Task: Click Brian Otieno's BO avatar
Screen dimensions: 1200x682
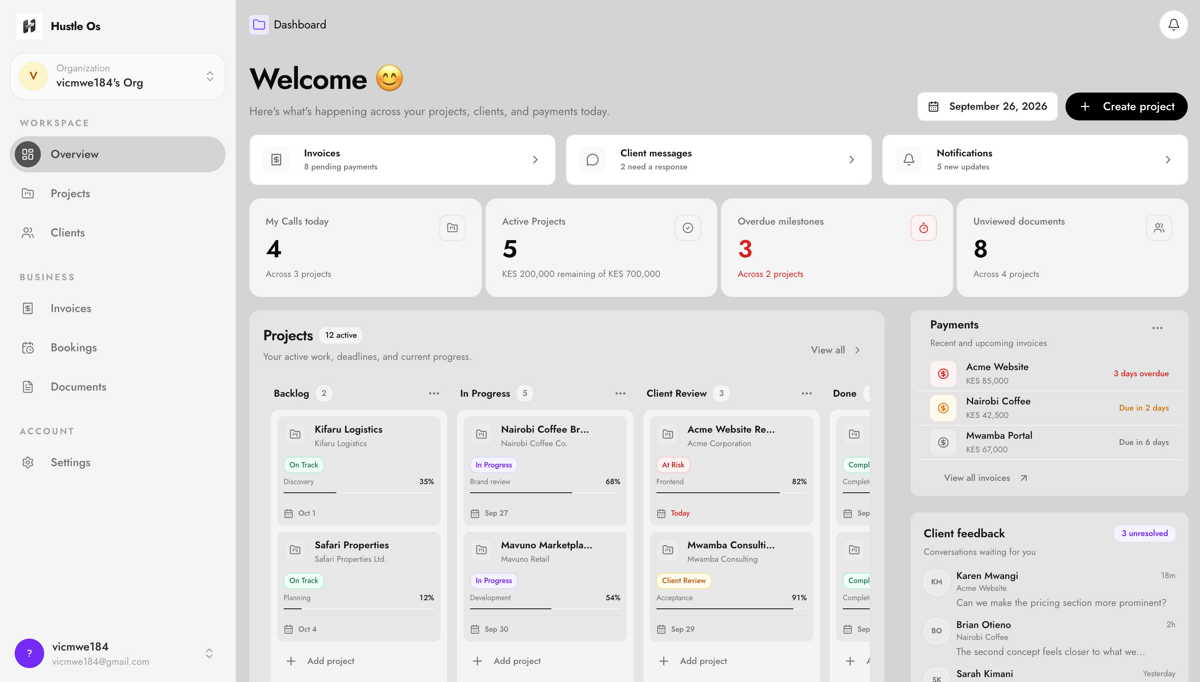Action: [x=937, y=631]
